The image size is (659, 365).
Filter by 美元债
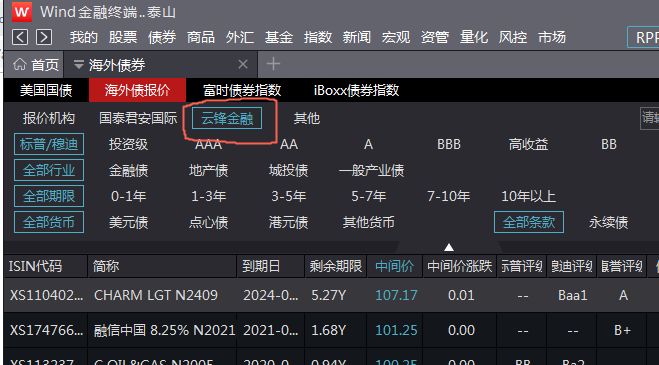click(128, 222)
